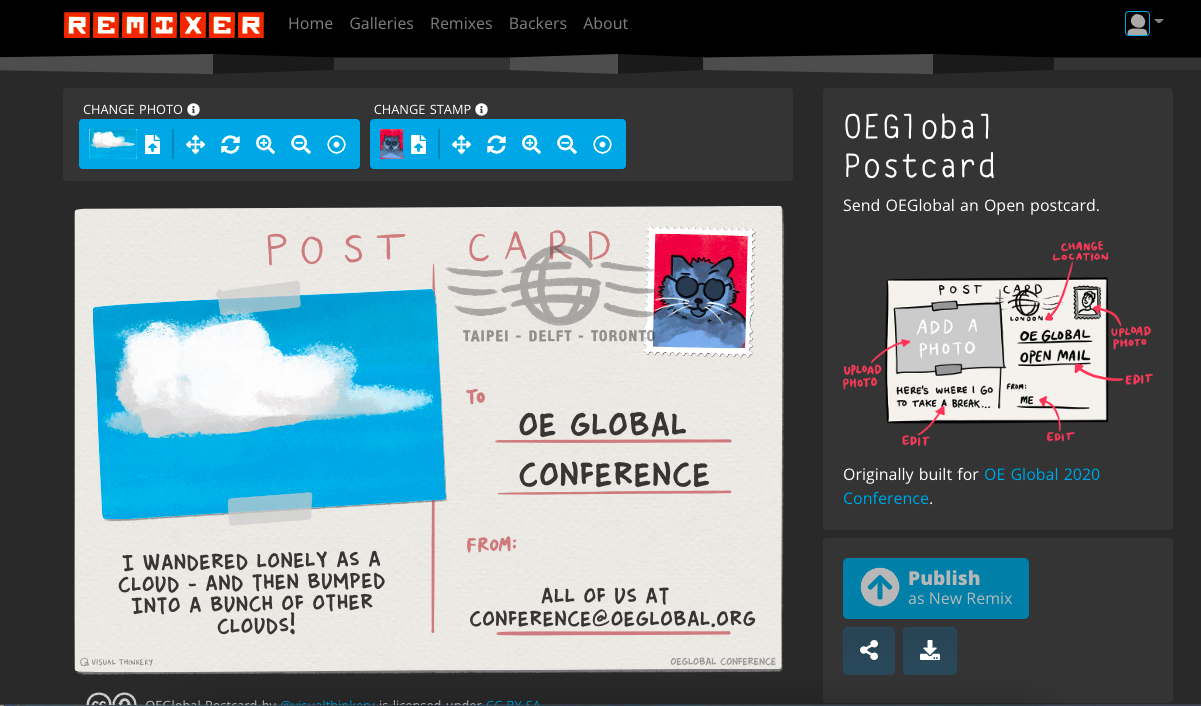Screen dimensions: 1201x706
Task: Click the cloud photo thumbnail in the toolbar
Action: point(113,144)
